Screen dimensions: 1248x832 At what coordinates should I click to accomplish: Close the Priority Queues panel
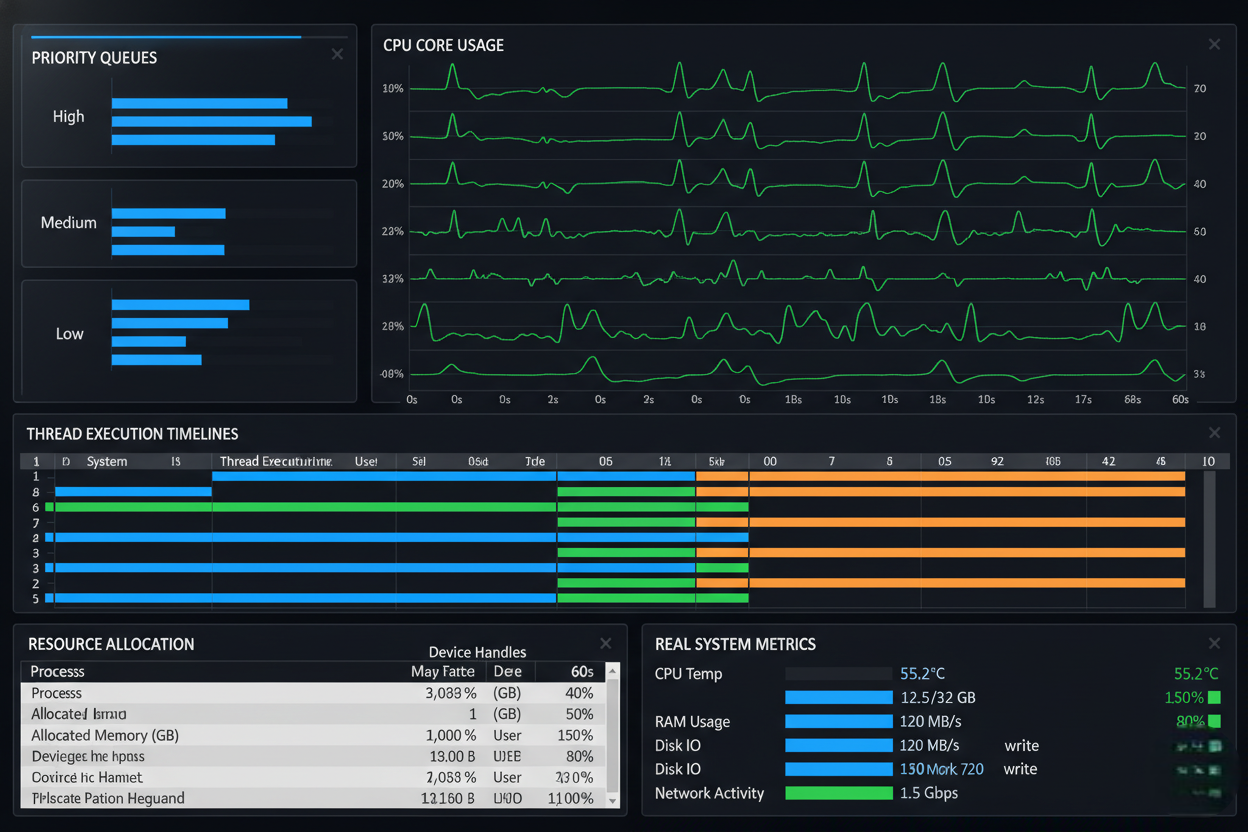pos(337,54)
